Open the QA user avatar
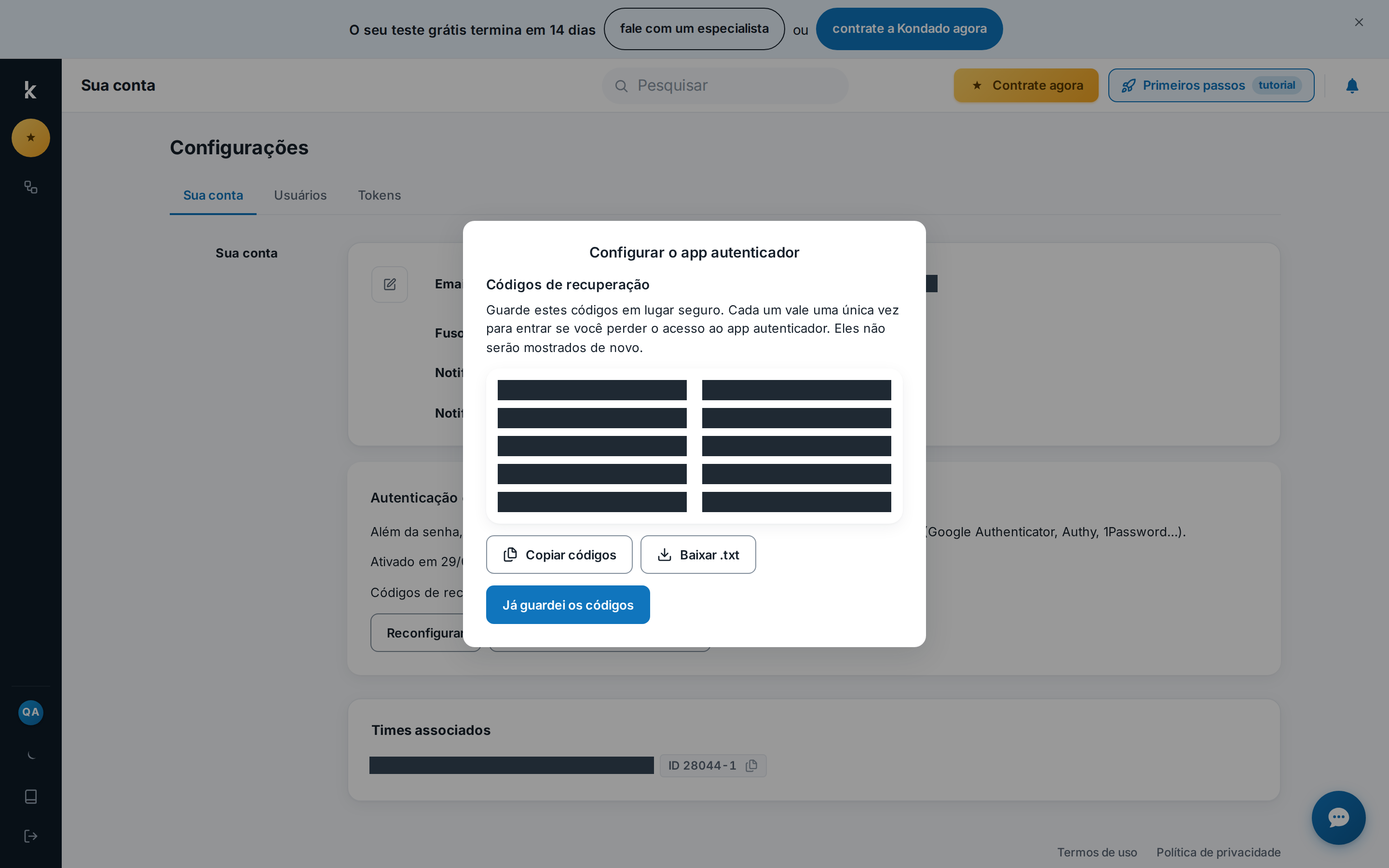The image size is (1389, 868). point(30,712)
